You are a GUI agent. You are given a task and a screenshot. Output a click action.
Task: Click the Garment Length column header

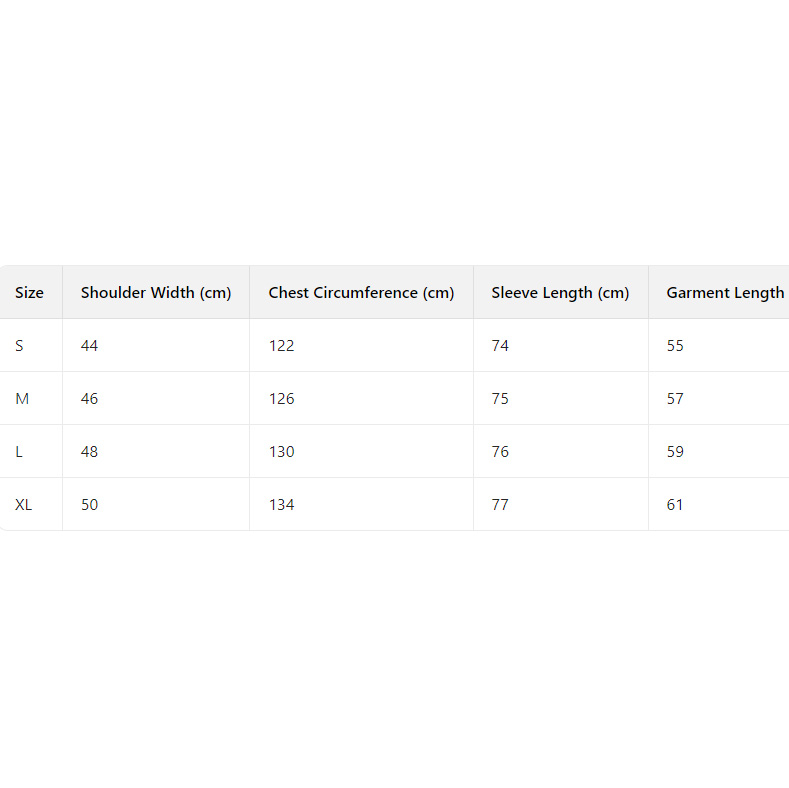(725, 293)
